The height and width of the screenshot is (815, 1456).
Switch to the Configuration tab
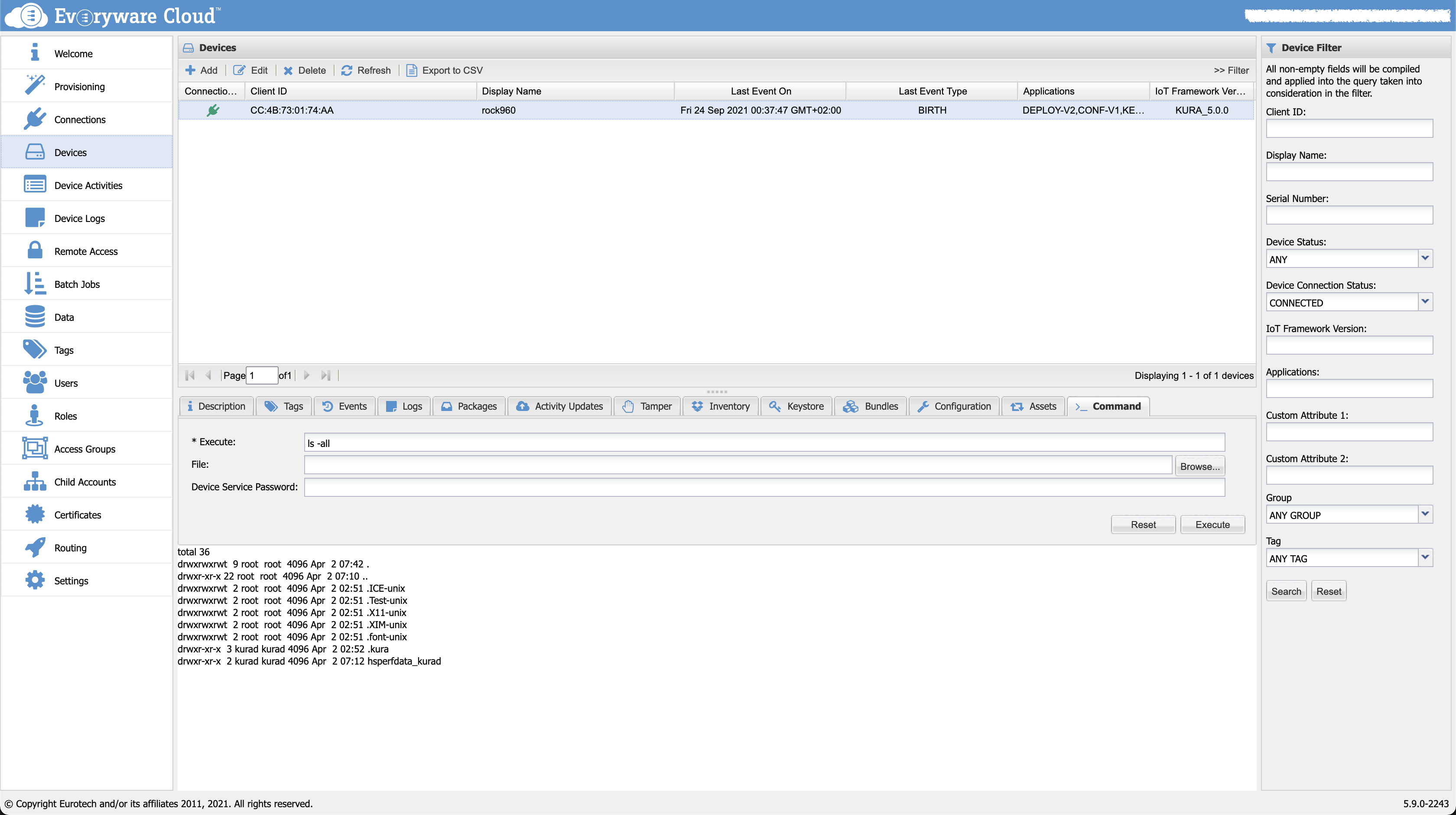(x=954, y=406)
